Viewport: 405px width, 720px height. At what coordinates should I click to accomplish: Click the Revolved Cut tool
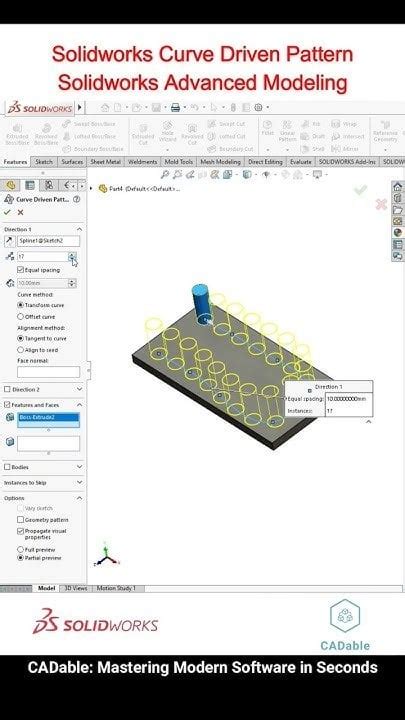coord(192,135)
